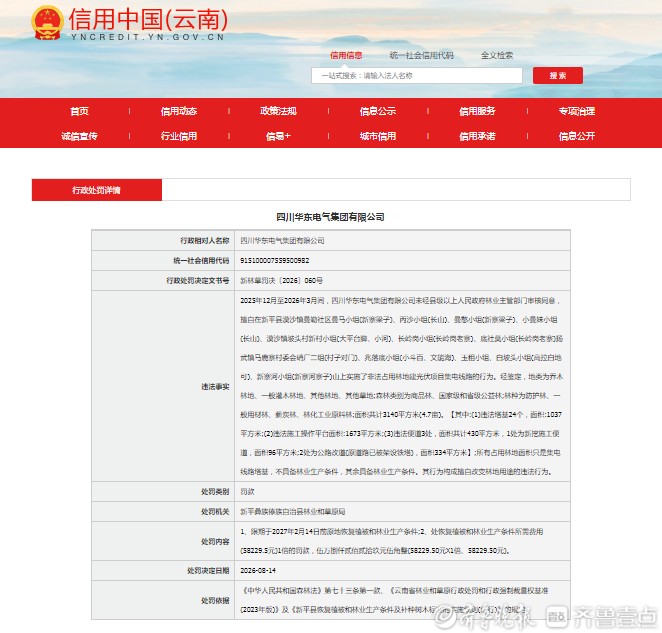Select the 统一社会信用代码 search tab
This screenshot has height=633, width=662.
click(421, 55)
